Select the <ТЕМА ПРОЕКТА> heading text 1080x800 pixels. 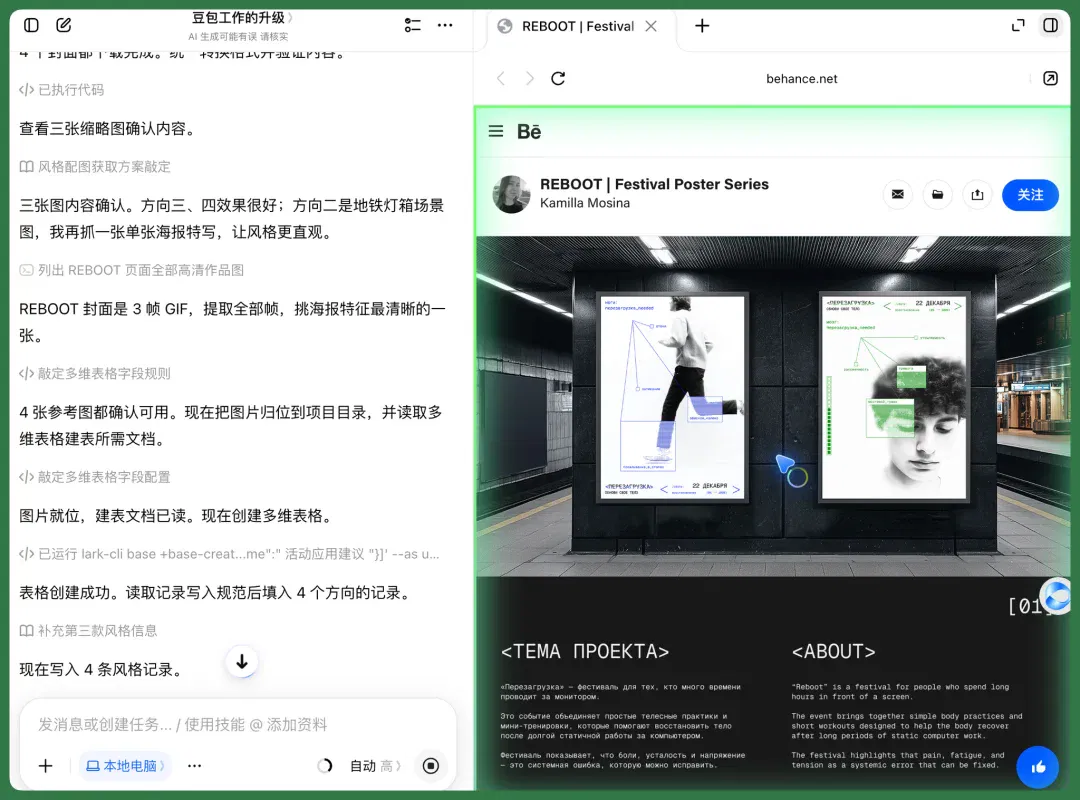pos(585,652)
